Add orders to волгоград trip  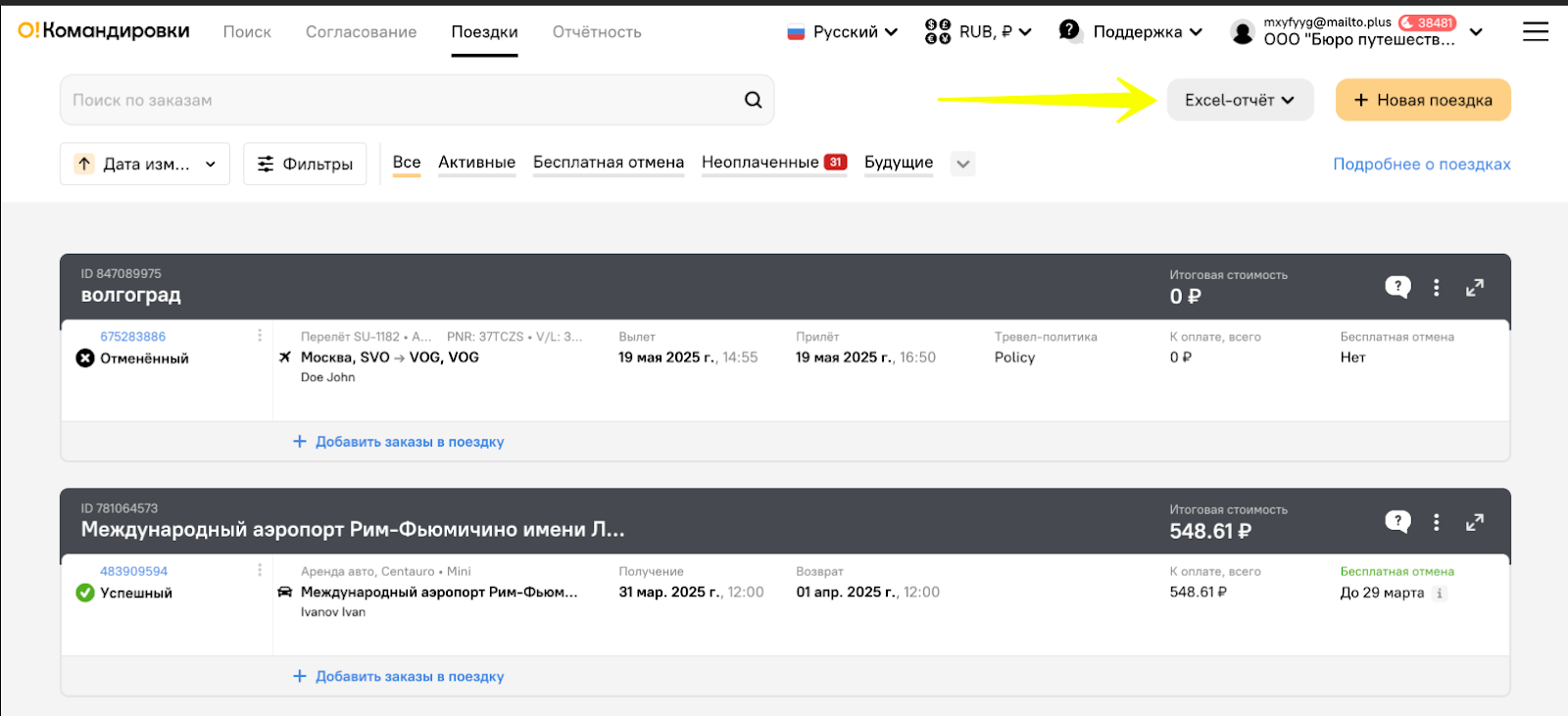point(399,442)
